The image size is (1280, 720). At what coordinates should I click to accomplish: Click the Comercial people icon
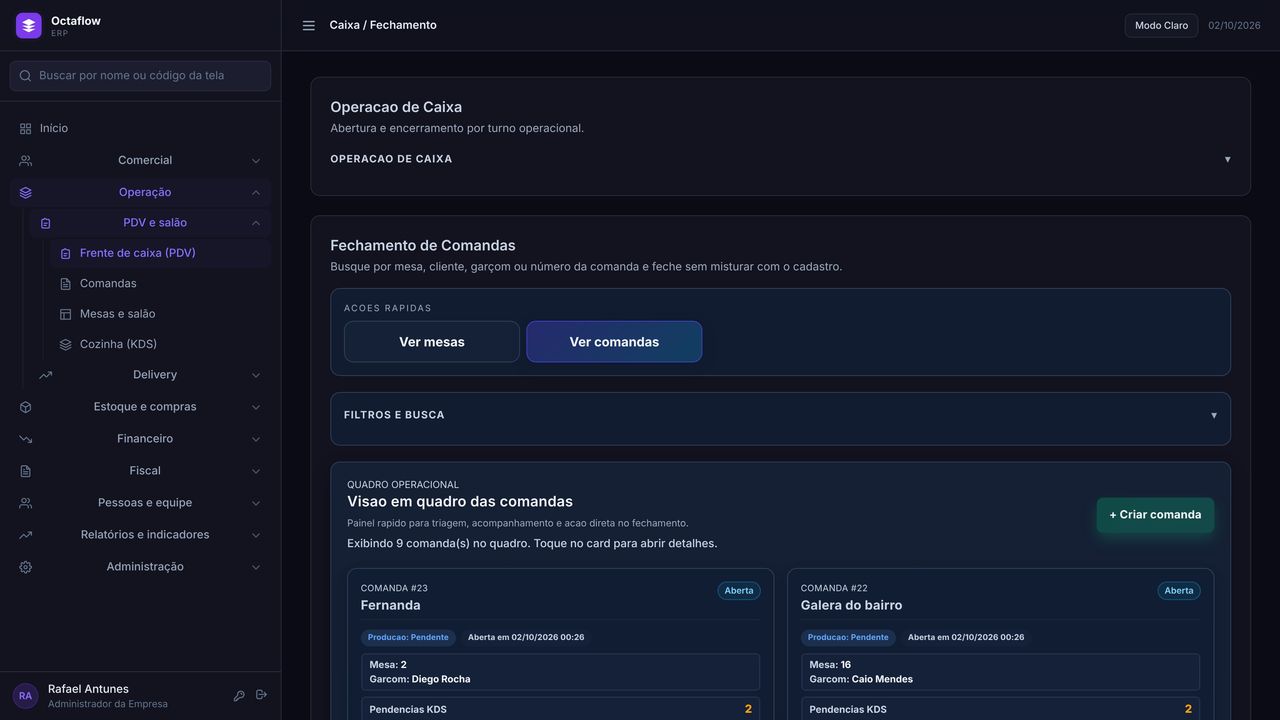point(25,161)
